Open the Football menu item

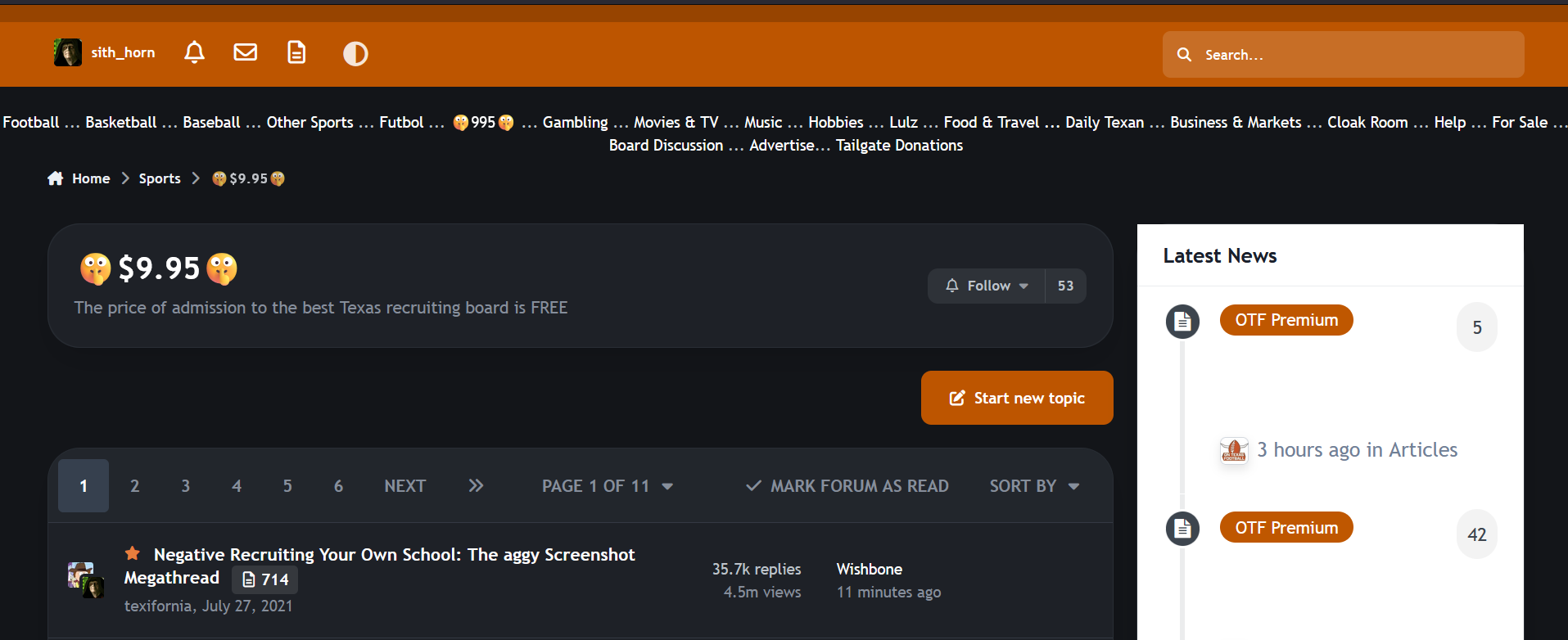(x=31, y=122)
